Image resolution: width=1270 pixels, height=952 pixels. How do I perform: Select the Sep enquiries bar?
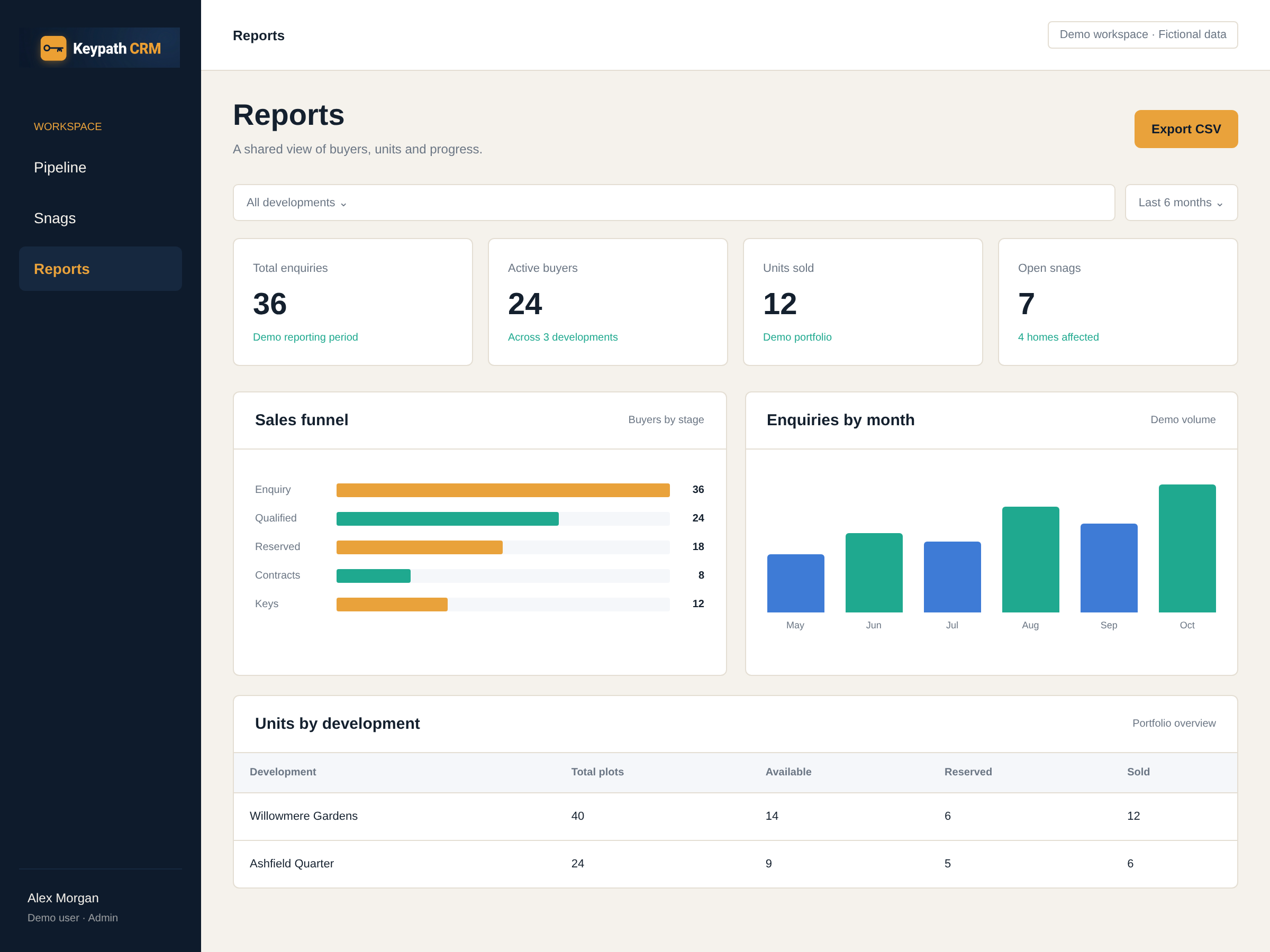(1109, 567)
